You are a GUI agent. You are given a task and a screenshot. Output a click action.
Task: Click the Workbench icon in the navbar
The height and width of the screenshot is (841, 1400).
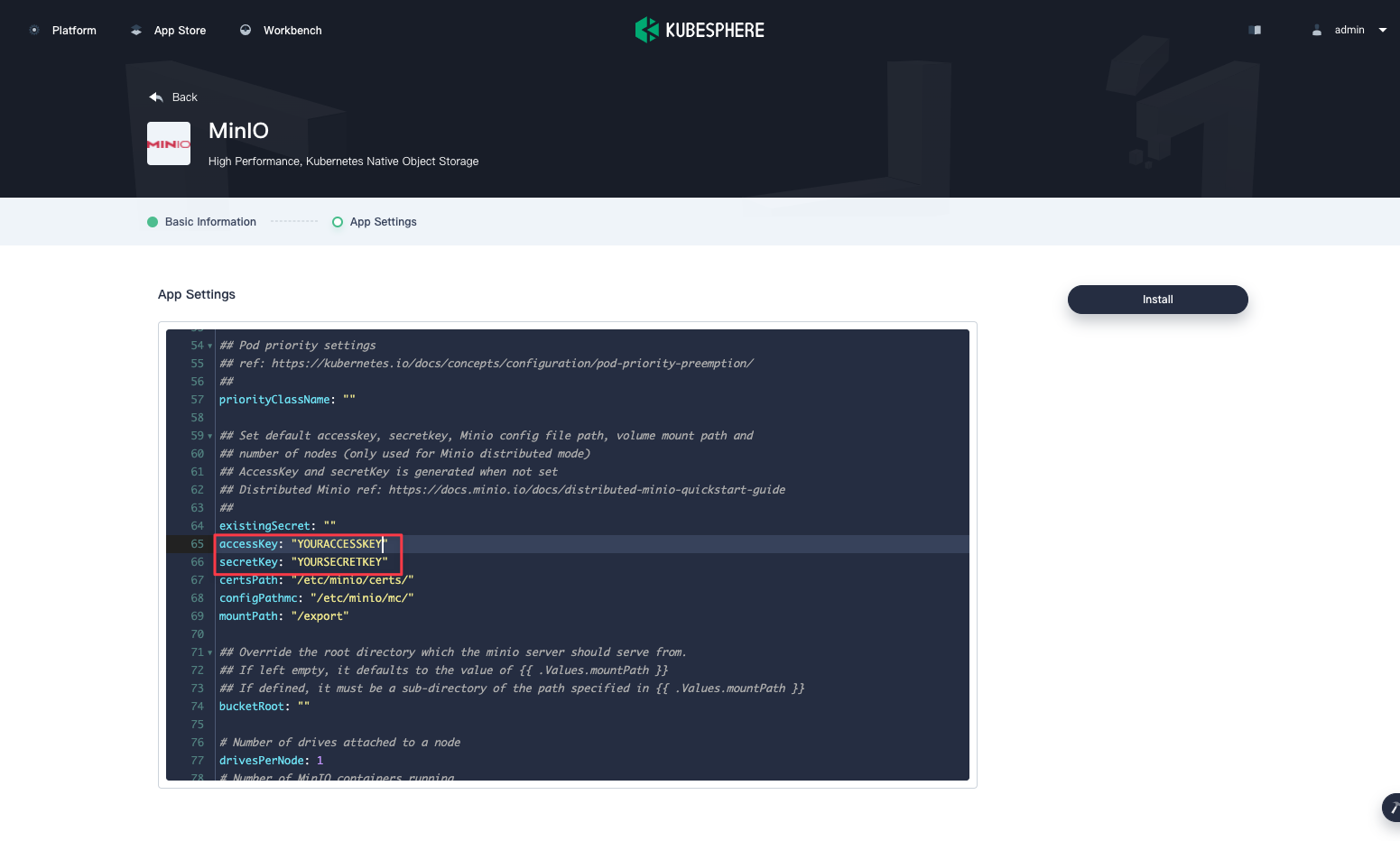(x=244, y=30)
